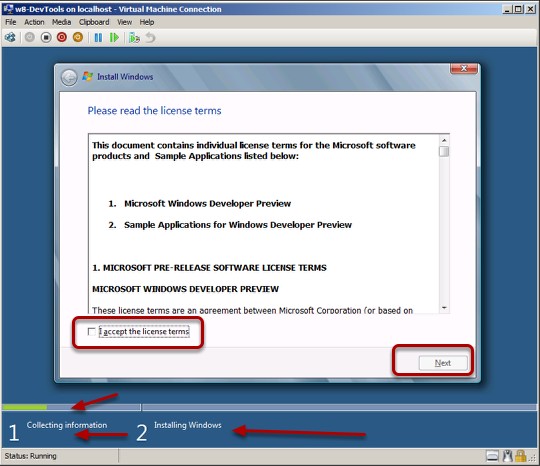This screenshot has width=540, height=466.
Task: Open the View menu
Action: [x=124, y=22]
